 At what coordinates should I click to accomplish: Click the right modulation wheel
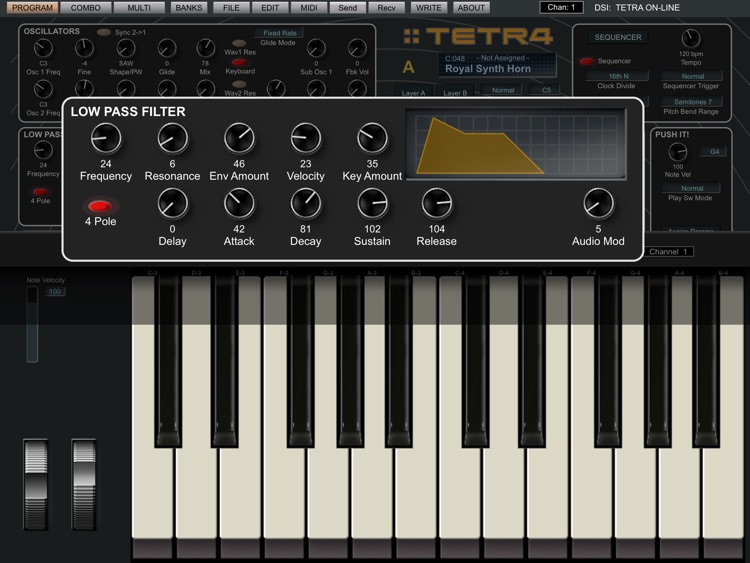click(x=84, y=484)
